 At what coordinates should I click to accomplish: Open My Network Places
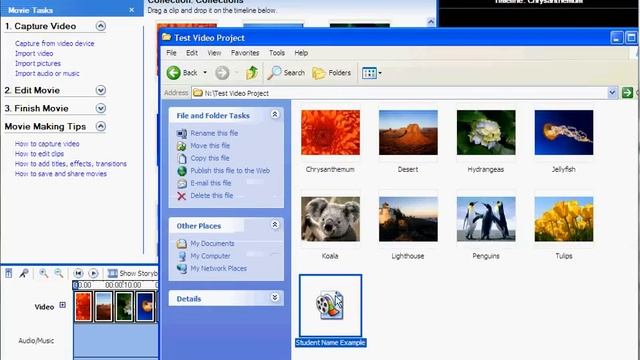pyautogui.click(x=218, y=269)
